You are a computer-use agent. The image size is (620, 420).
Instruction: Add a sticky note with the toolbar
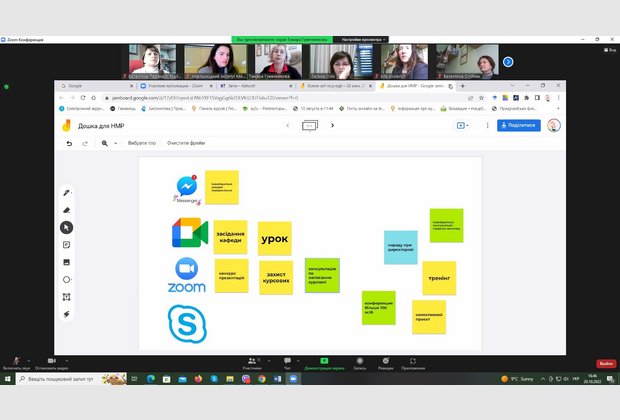(x=67, y=244)
